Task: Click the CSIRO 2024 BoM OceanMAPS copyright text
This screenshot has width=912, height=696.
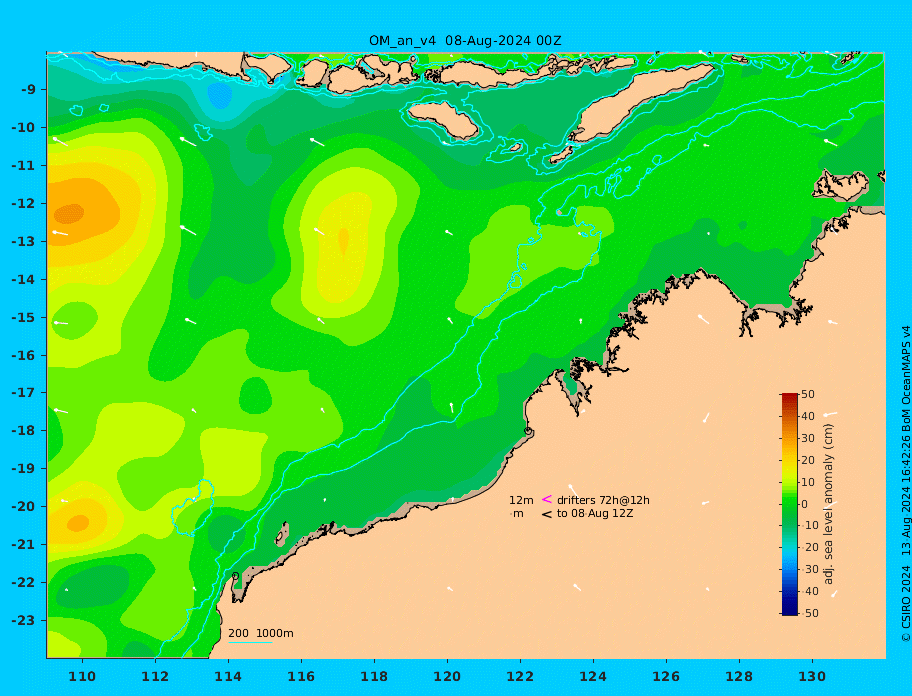Action: (x=905, y=484)
